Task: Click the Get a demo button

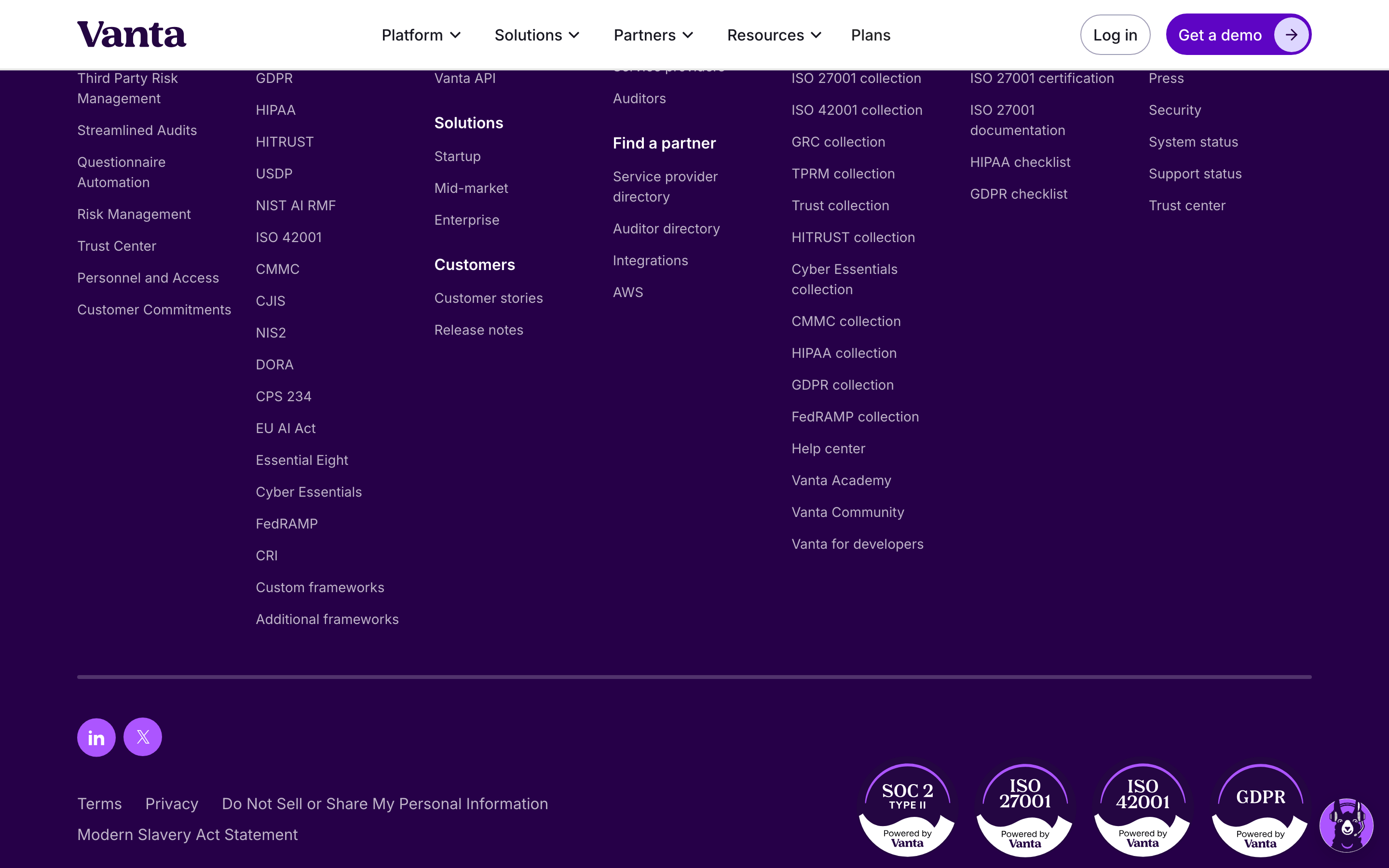Action: click(1239, 35)
